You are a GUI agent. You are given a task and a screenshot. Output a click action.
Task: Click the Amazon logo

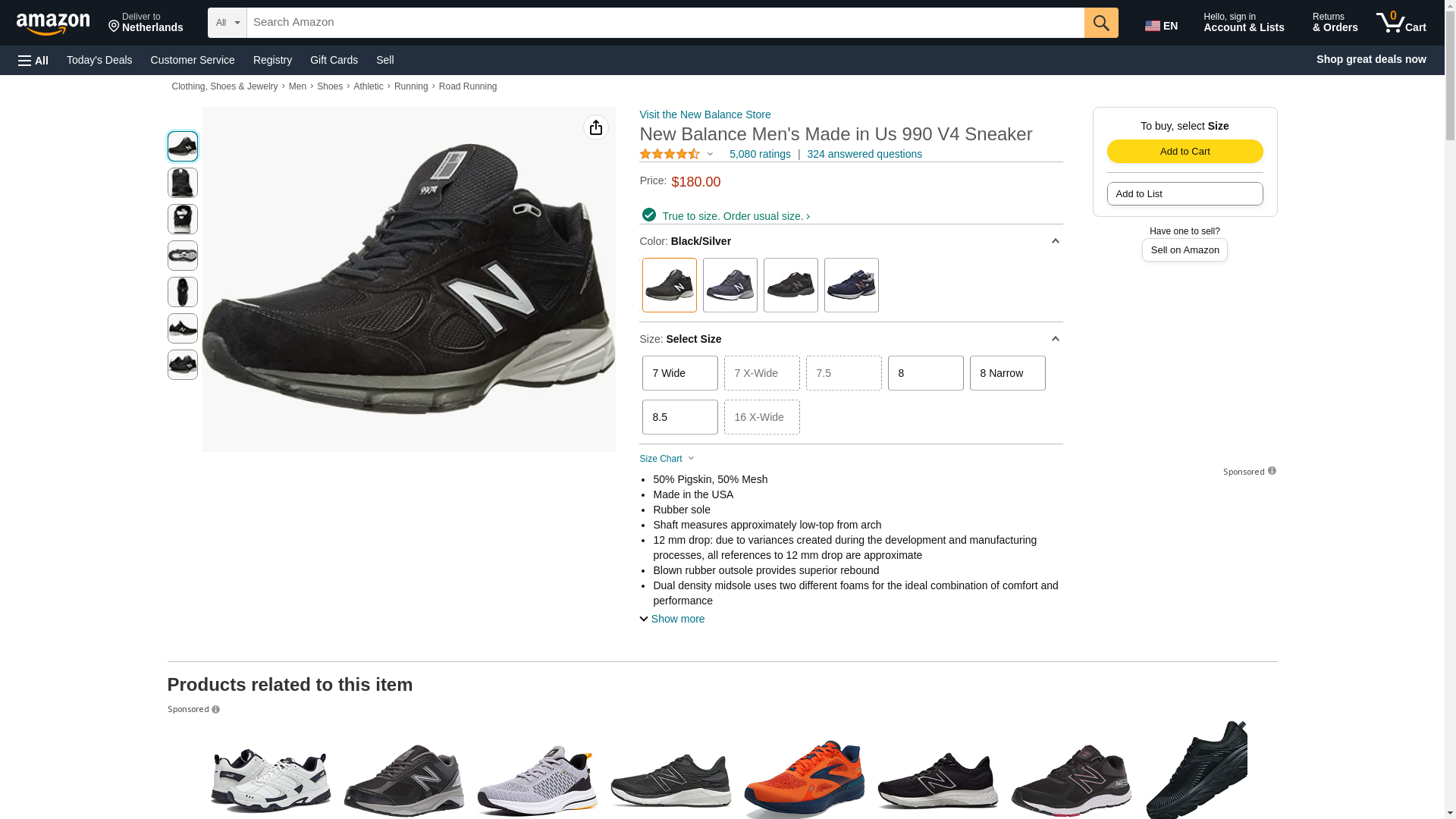(x=53, y=24)
